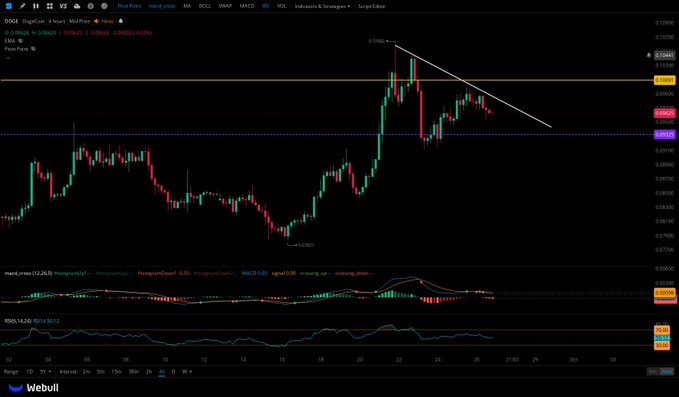Select the 2h interval
The height and width of the screenshot is (397, 679).
(x=149, y=371)
